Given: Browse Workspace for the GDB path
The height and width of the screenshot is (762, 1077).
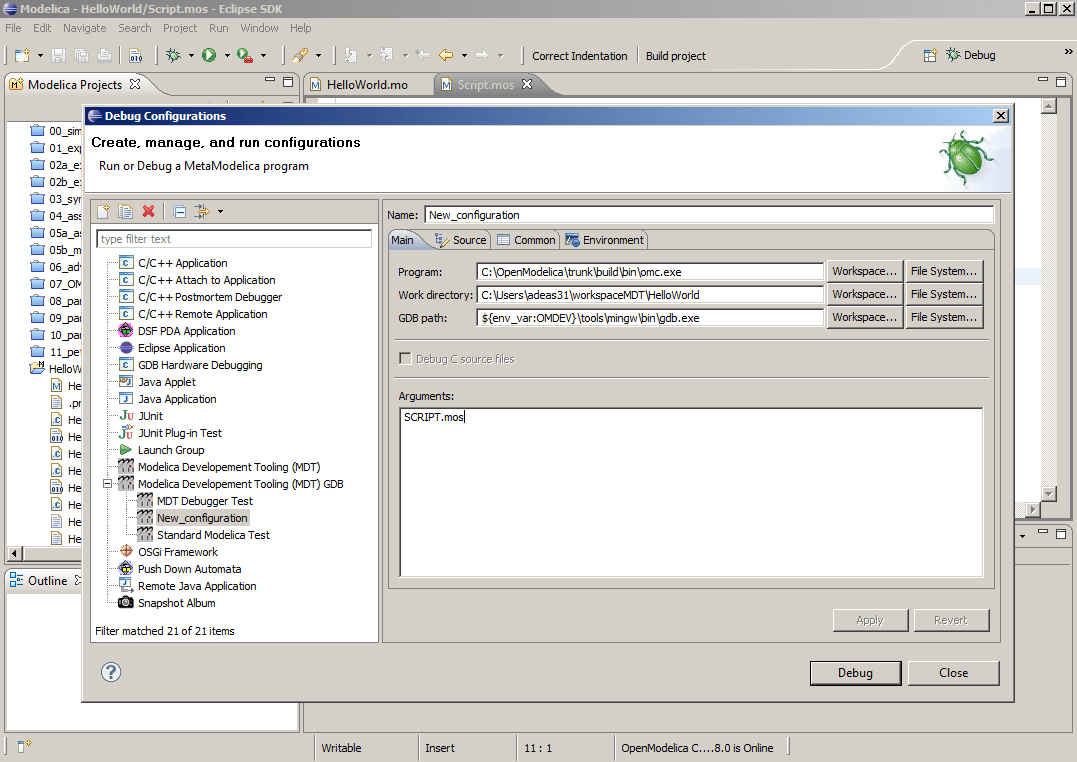Looking at the screenshot, I should tap(864, 317).
